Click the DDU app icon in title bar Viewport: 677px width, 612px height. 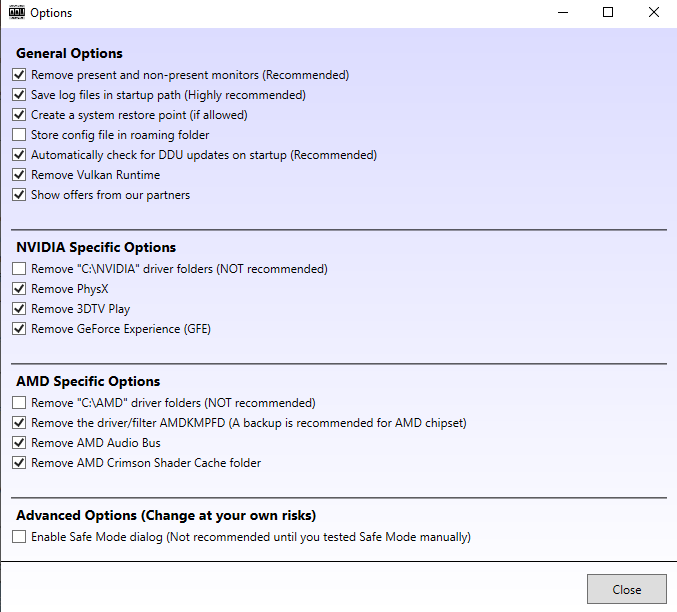(17, 12)
